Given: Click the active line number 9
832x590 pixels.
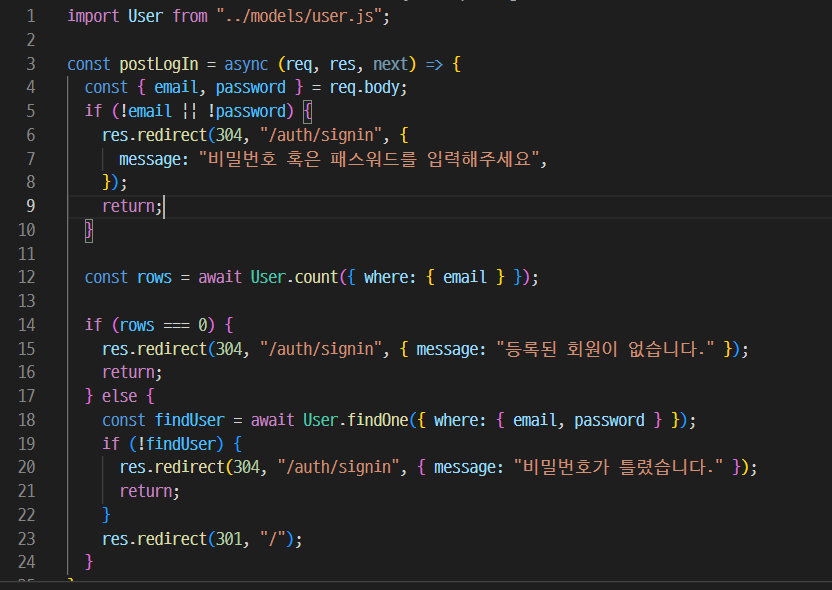Looking at the screenshot, I should 31,206.
